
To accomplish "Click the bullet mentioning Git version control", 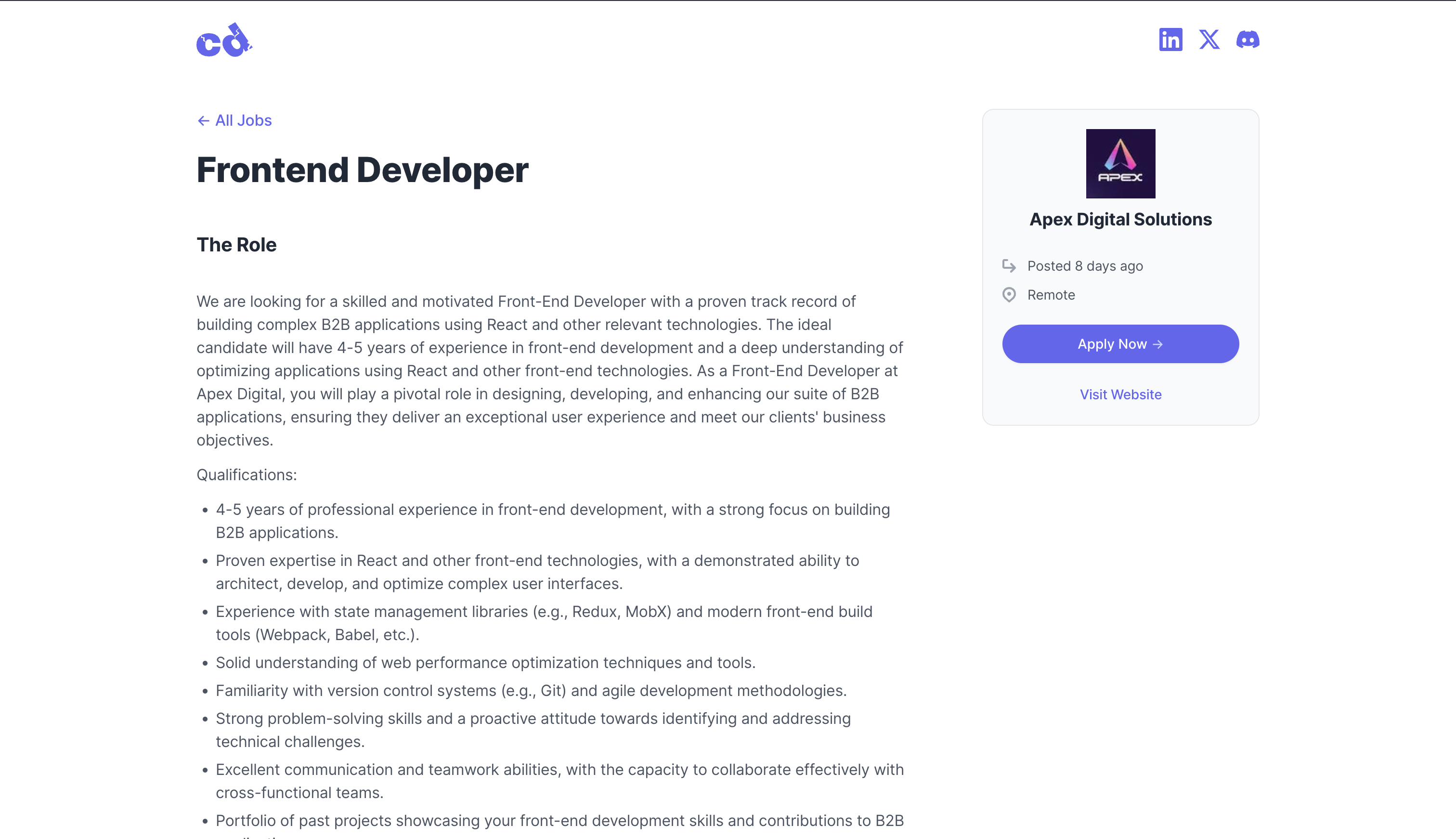I will 531,690.
